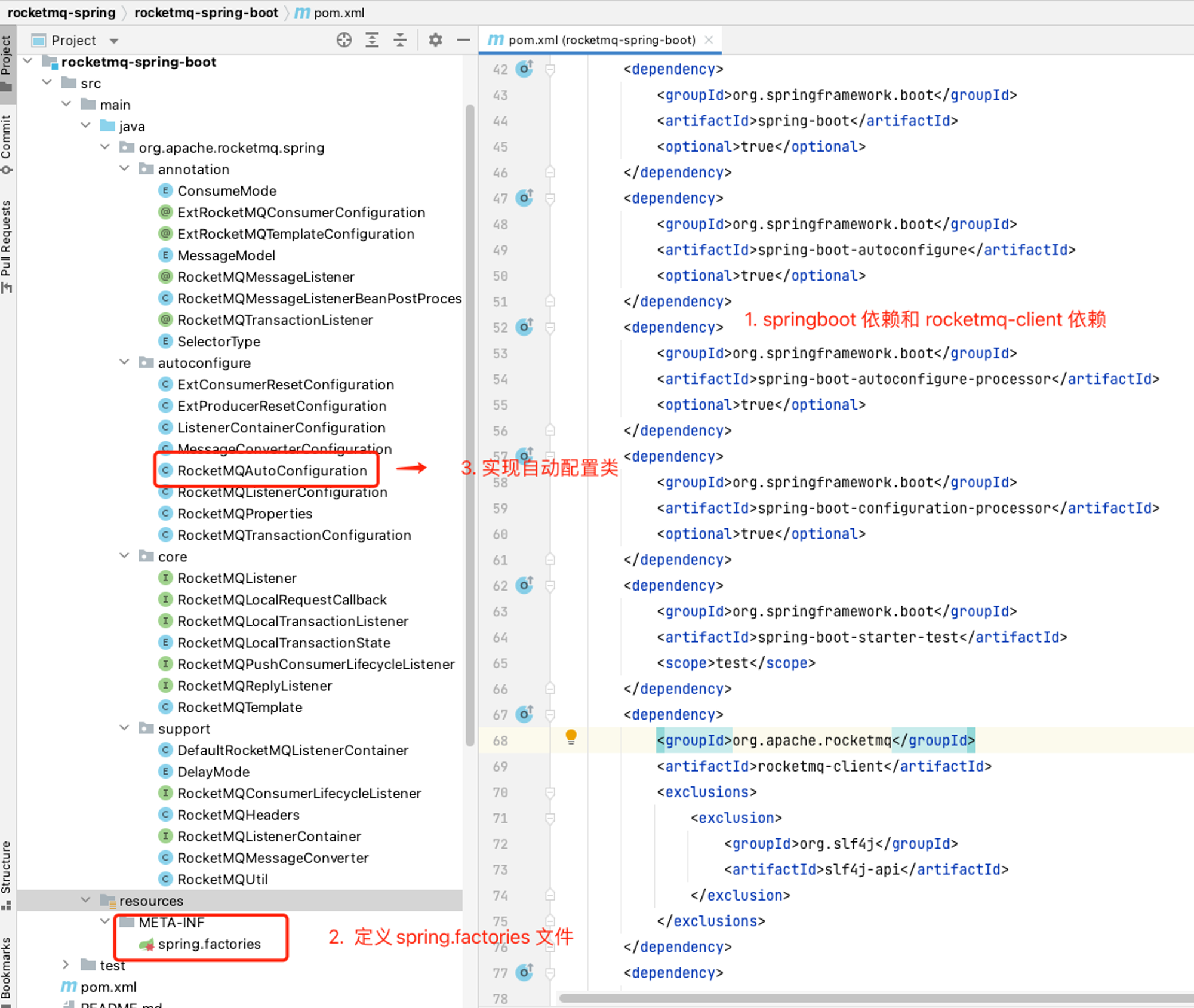Open RocketMQProperties class
1194x1008 pixels.
pos(235,513)
